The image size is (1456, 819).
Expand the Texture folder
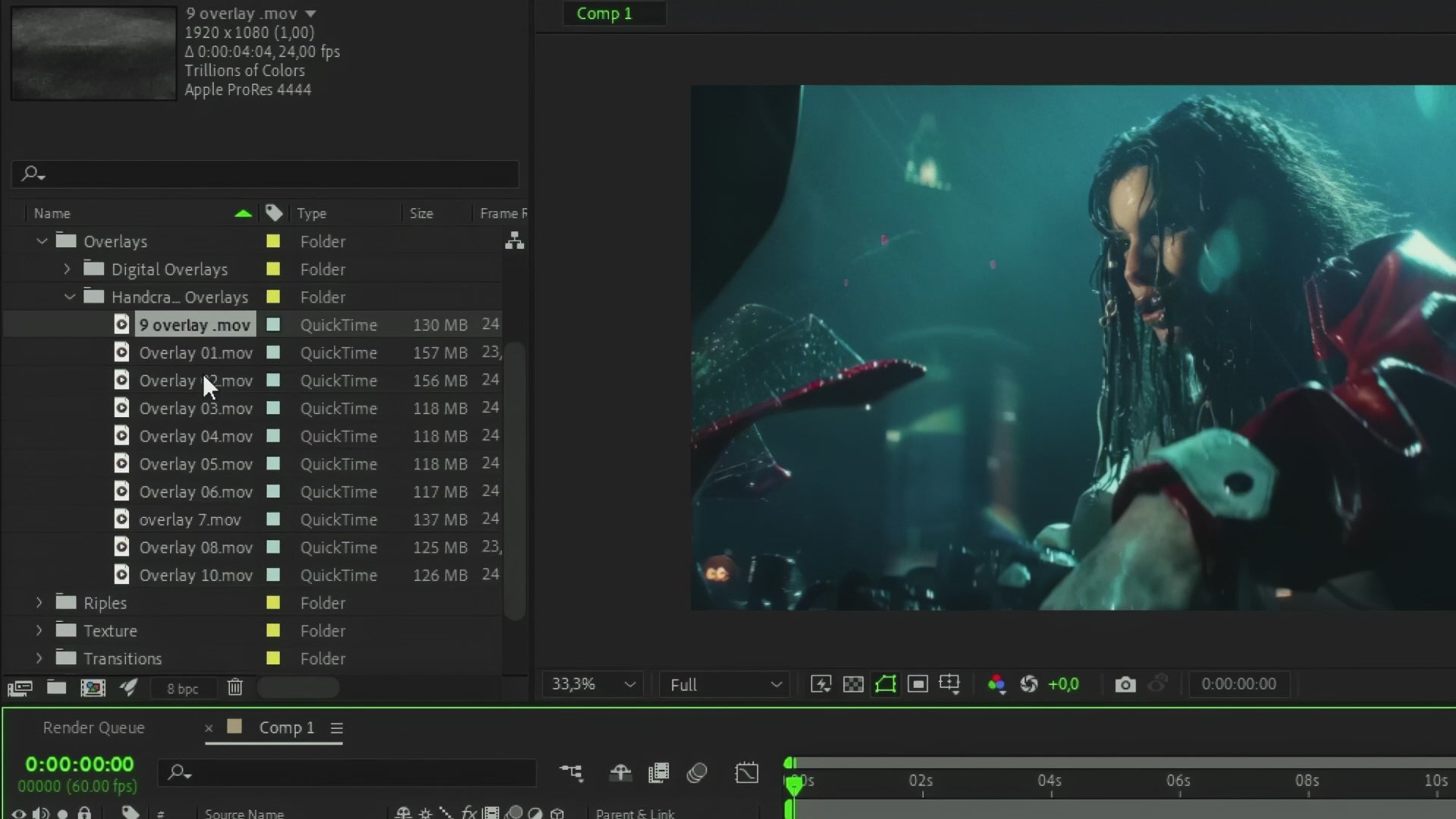tap(39, 630)
